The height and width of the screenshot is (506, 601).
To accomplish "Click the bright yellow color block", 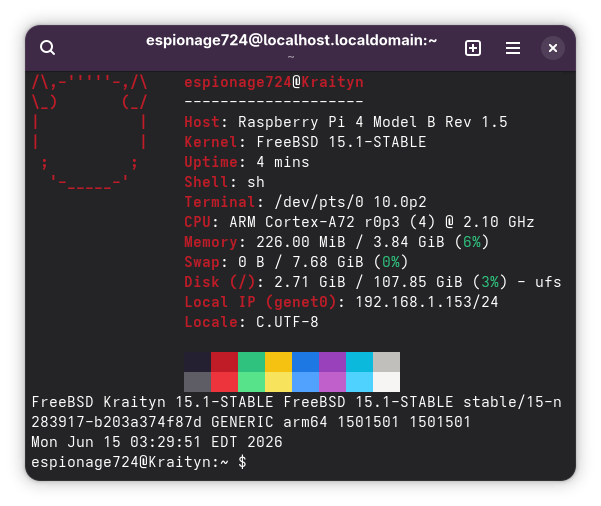I will [x=278, y=382].
